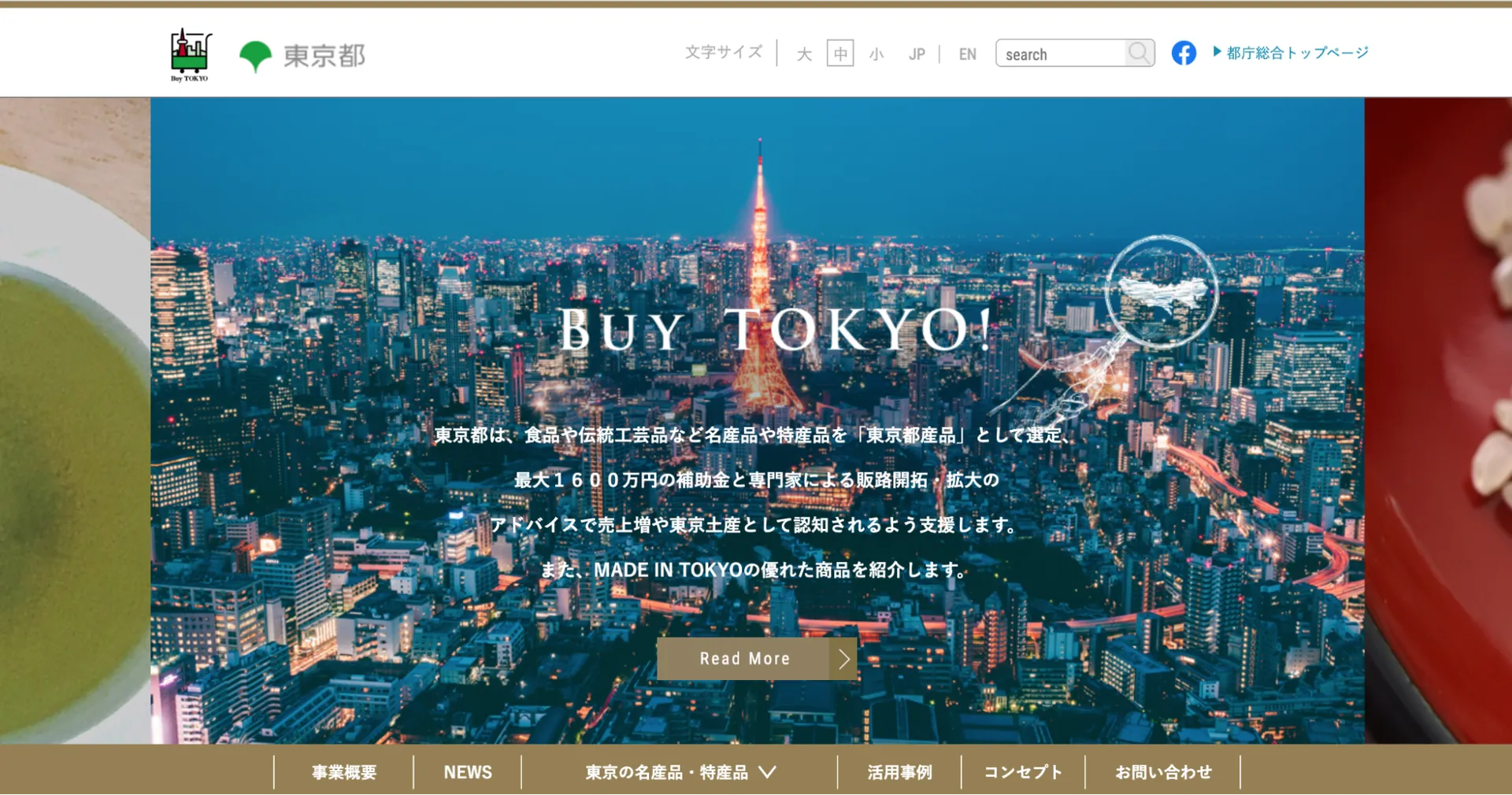Select medium font size 中
The height and width of the screenshot is (795, 1512).
pyautogui.click(x=840, y=54)
